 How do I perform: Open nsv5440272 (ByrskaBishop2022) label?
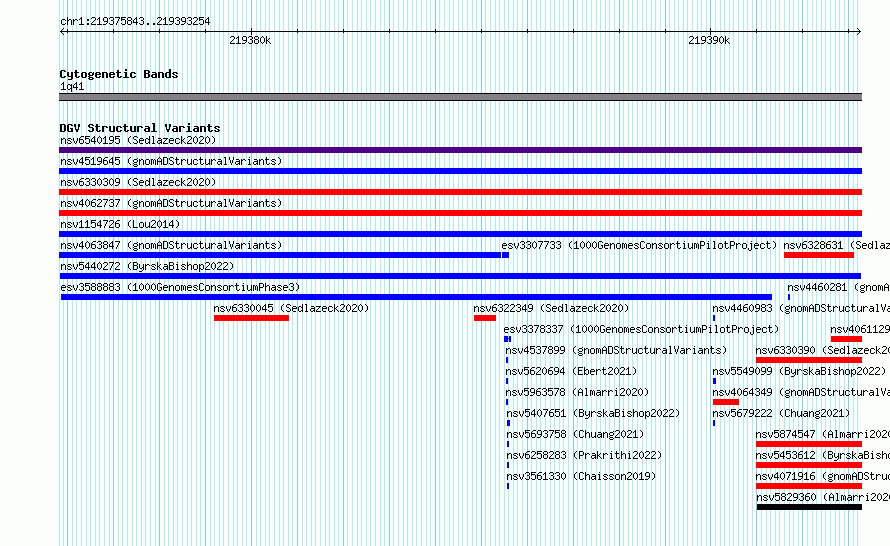[147, 266]
